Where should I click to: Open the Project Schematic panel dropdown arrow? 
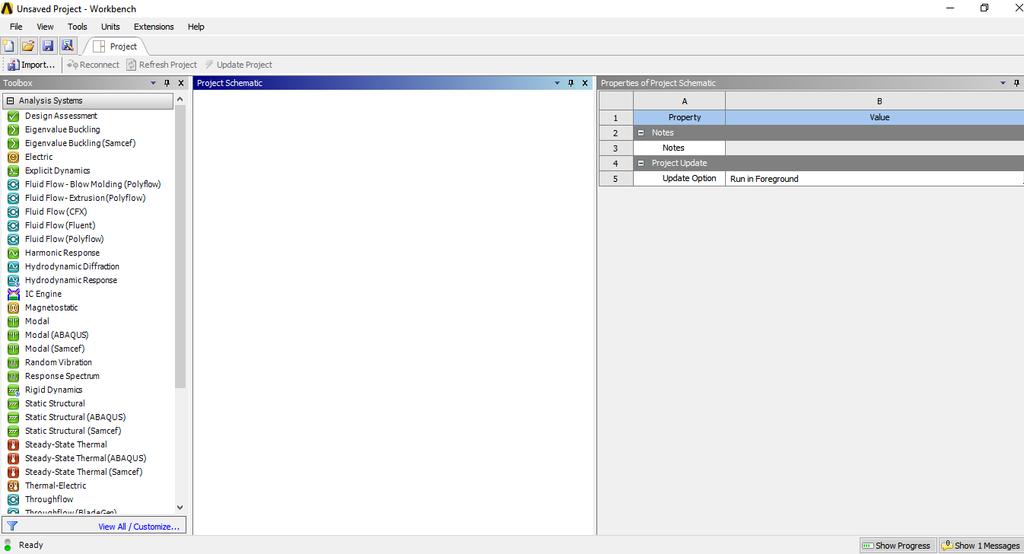(x=557, y=83)
